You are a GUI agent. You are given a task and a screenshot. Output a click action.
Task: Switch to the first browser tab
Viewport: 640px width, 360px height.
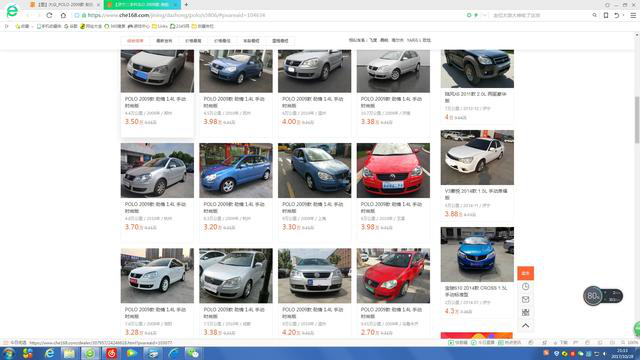[x=65, y=4]
